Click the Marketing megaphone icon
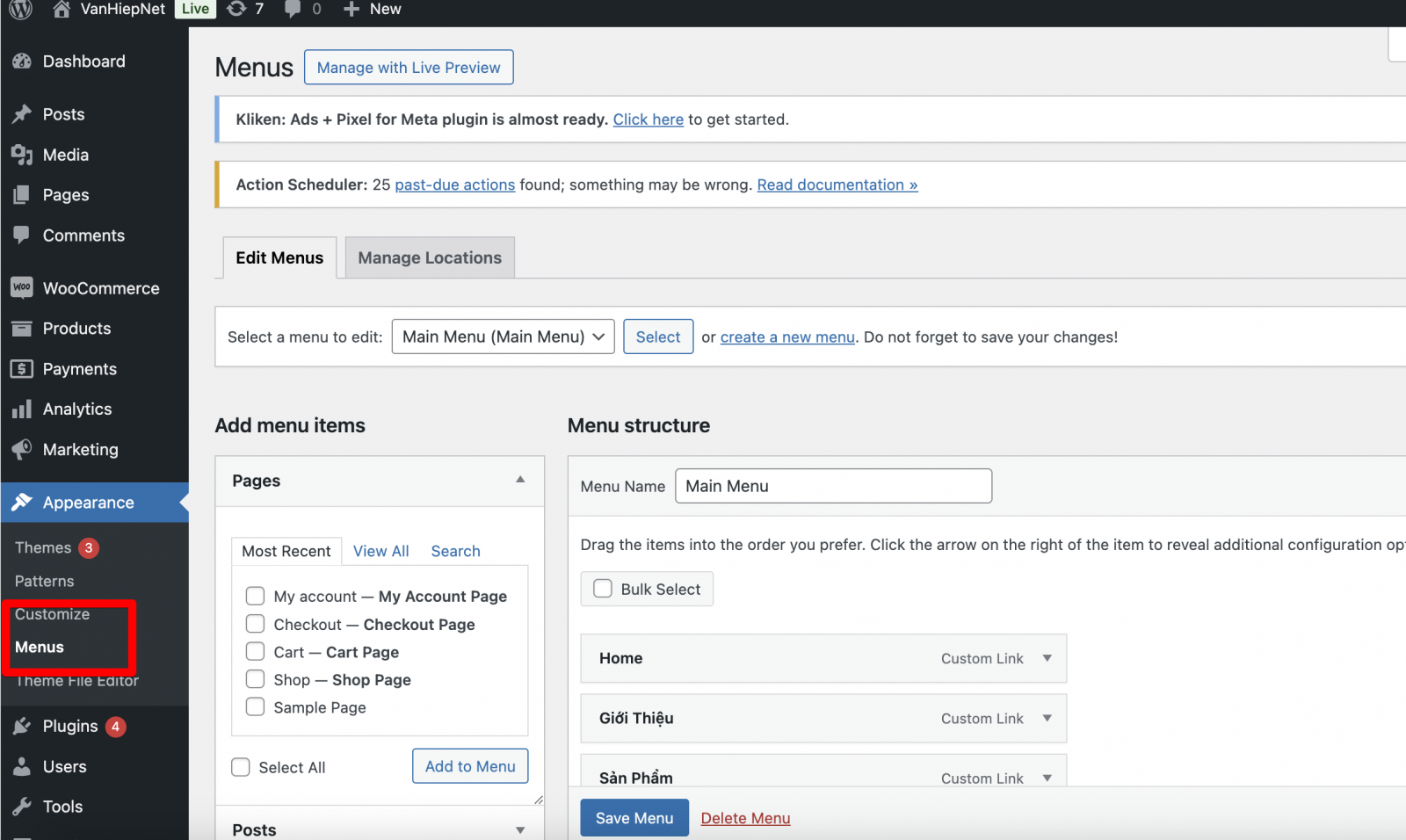 (x=22, y=449)
